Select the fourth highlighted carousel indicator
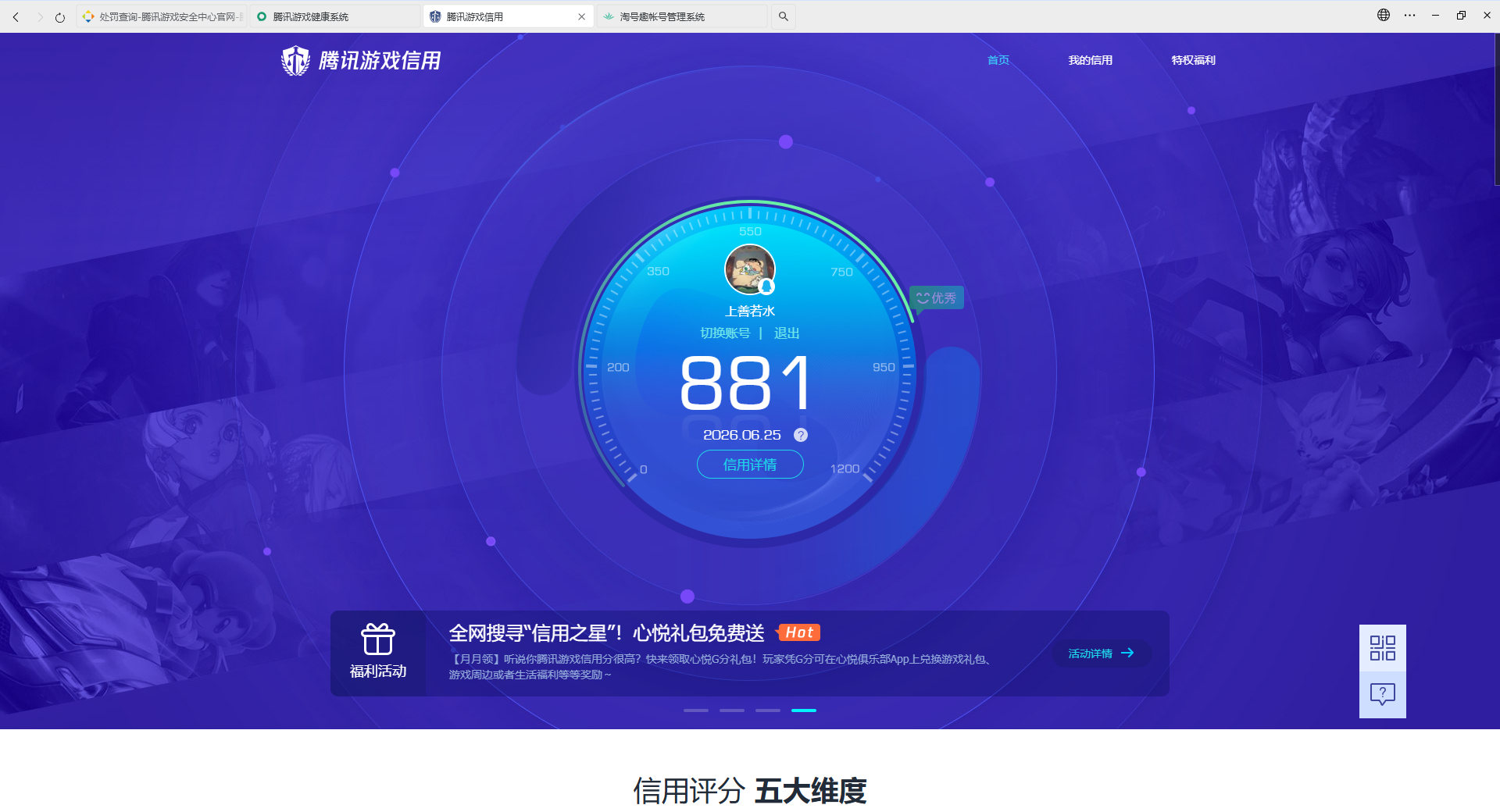The width and height of the screenshot is (1500, 812). (804, 710)
